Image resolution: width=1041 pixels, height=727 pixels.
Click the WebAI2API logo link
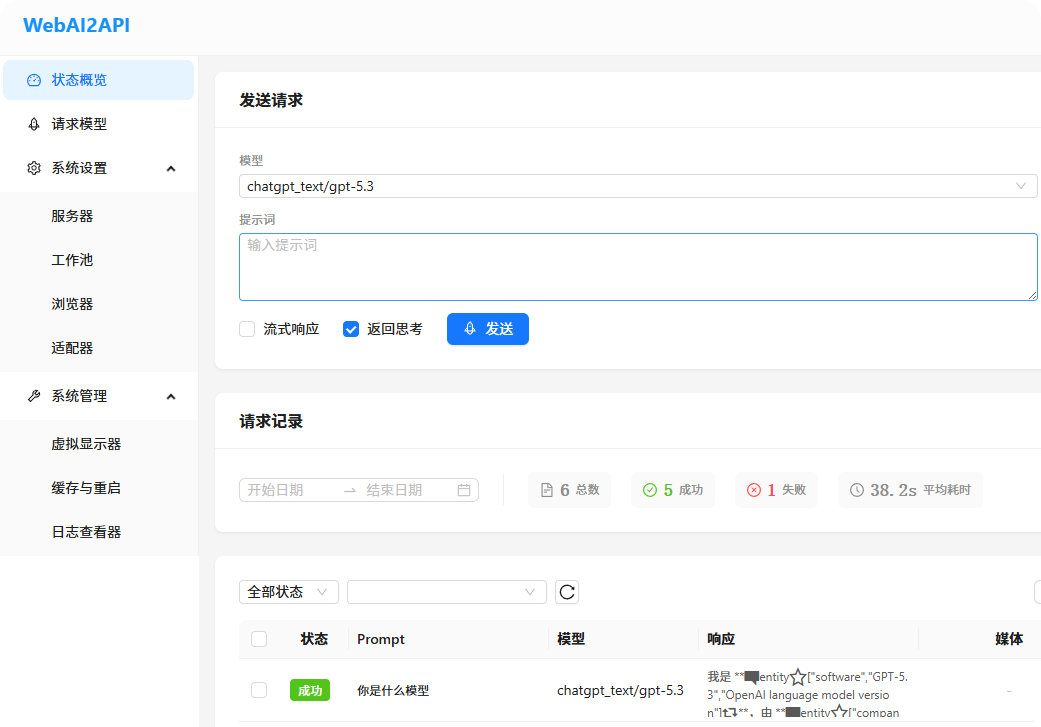pos(77,25)
